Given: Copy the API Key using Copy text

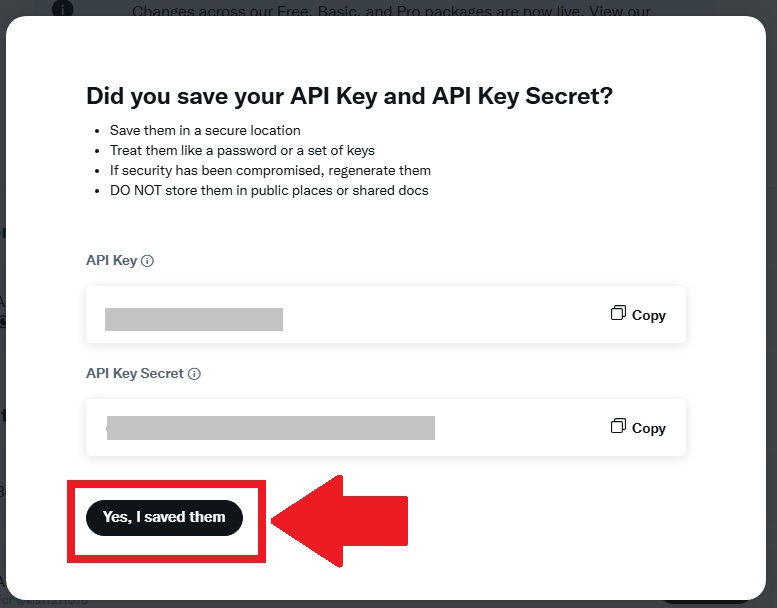Looking at the screenshot, I should 649,315.
